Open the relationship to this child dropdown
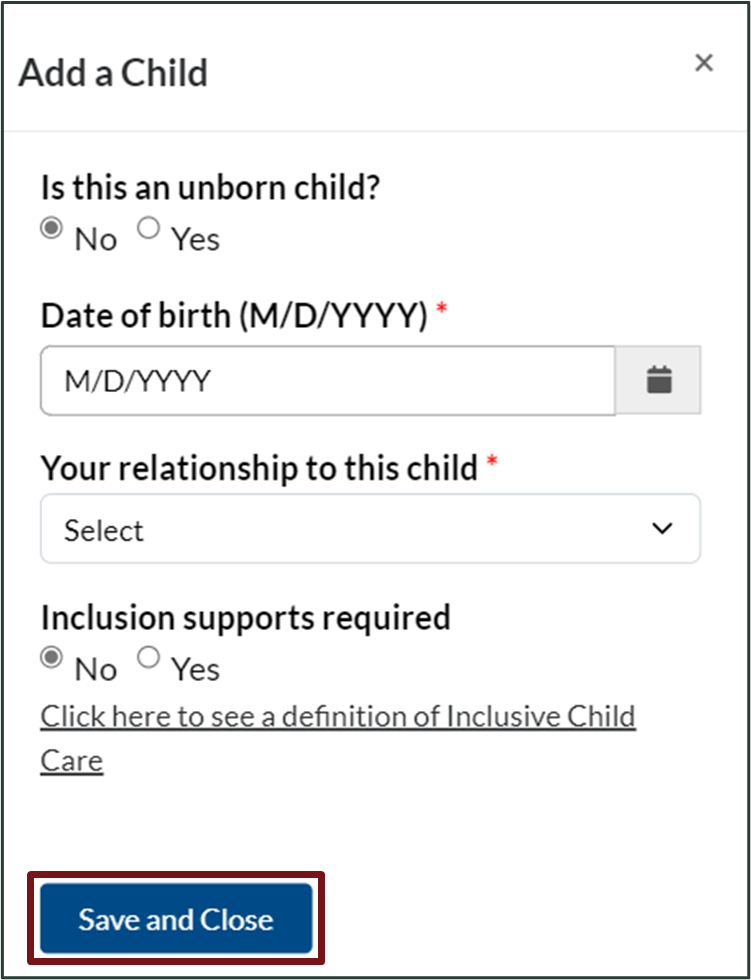This screenshot has width=751, height=980. click(x=370, y=529)
